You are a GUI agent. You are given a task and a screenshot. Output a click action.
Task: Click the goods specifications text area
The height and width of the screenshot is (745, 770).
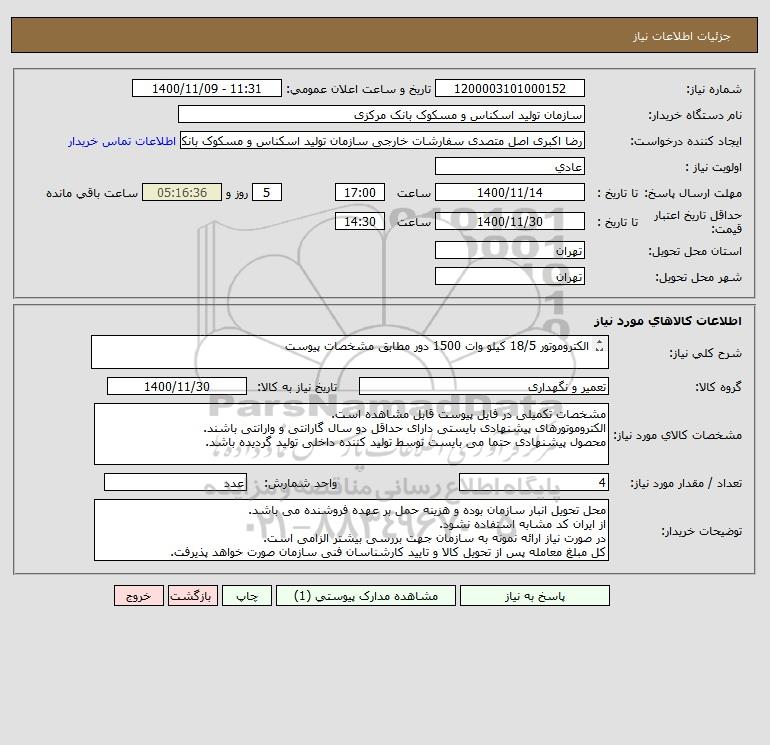click(x=351, y=434)
